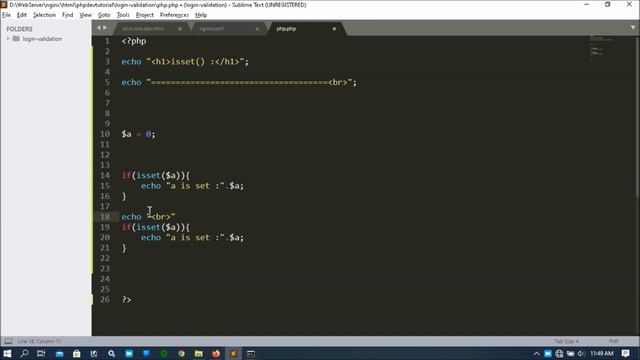Click line number 22 in the gutter
This screenshot has width=640, height=360.
pos(105,258)
